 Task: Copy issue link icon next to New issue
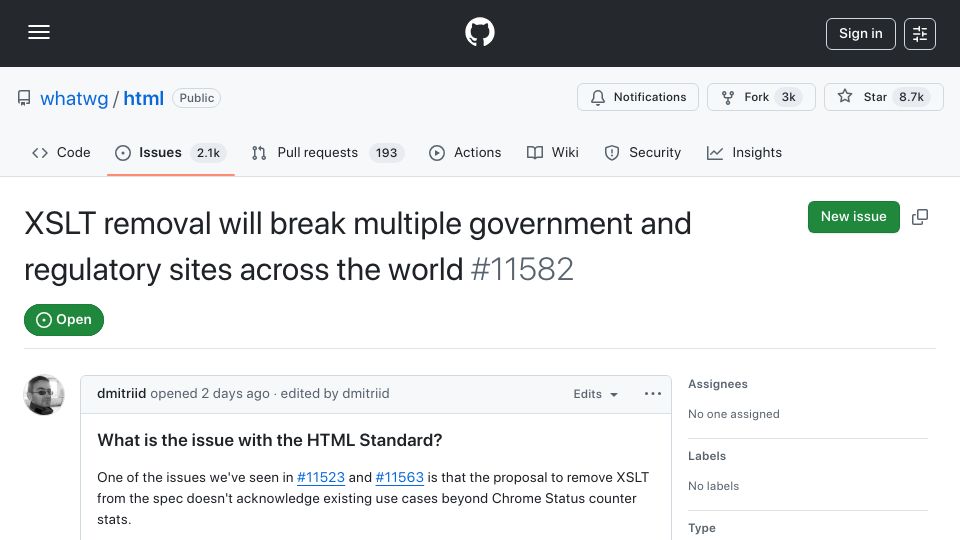pyautogui.click(x=920, y=217)
